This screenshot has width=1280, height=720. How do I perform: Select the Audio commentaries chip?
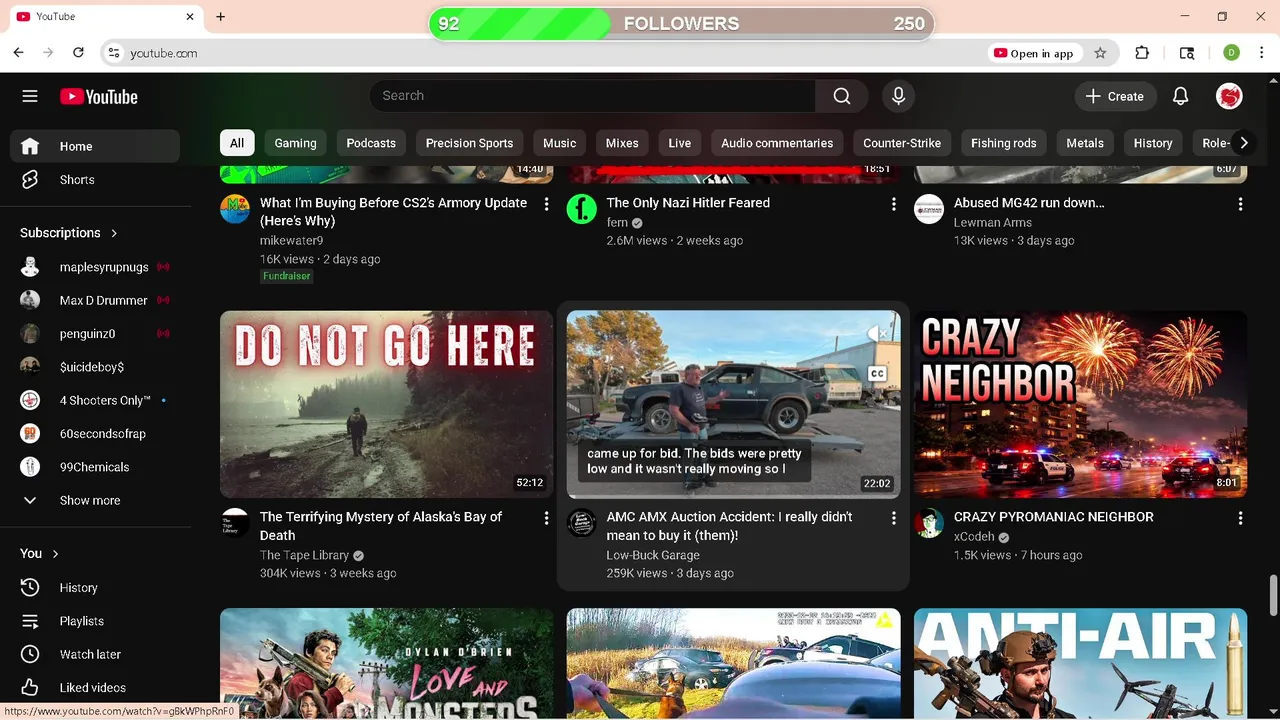tap(777, 143)
